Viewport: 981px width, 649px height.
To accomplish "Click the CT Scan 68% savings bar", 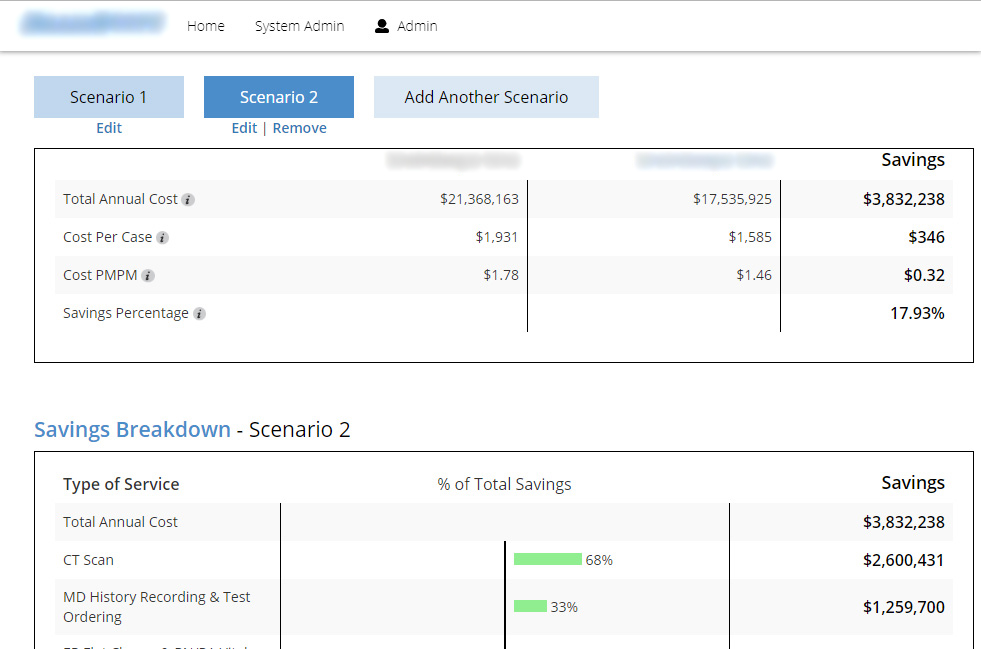I will 547,560.
